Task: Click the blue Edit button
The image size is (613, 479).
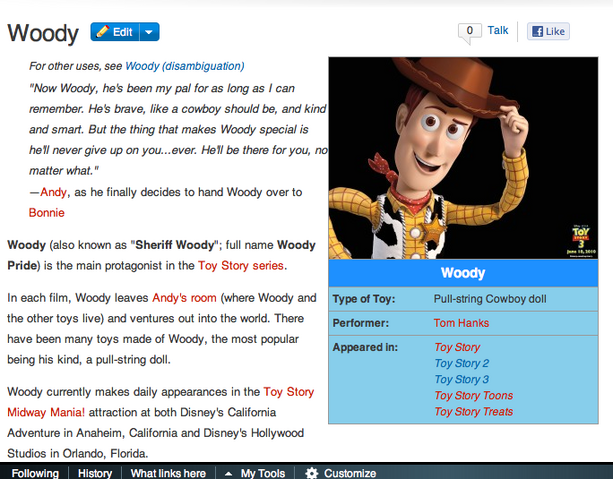Action: click(x=115, y=32)
